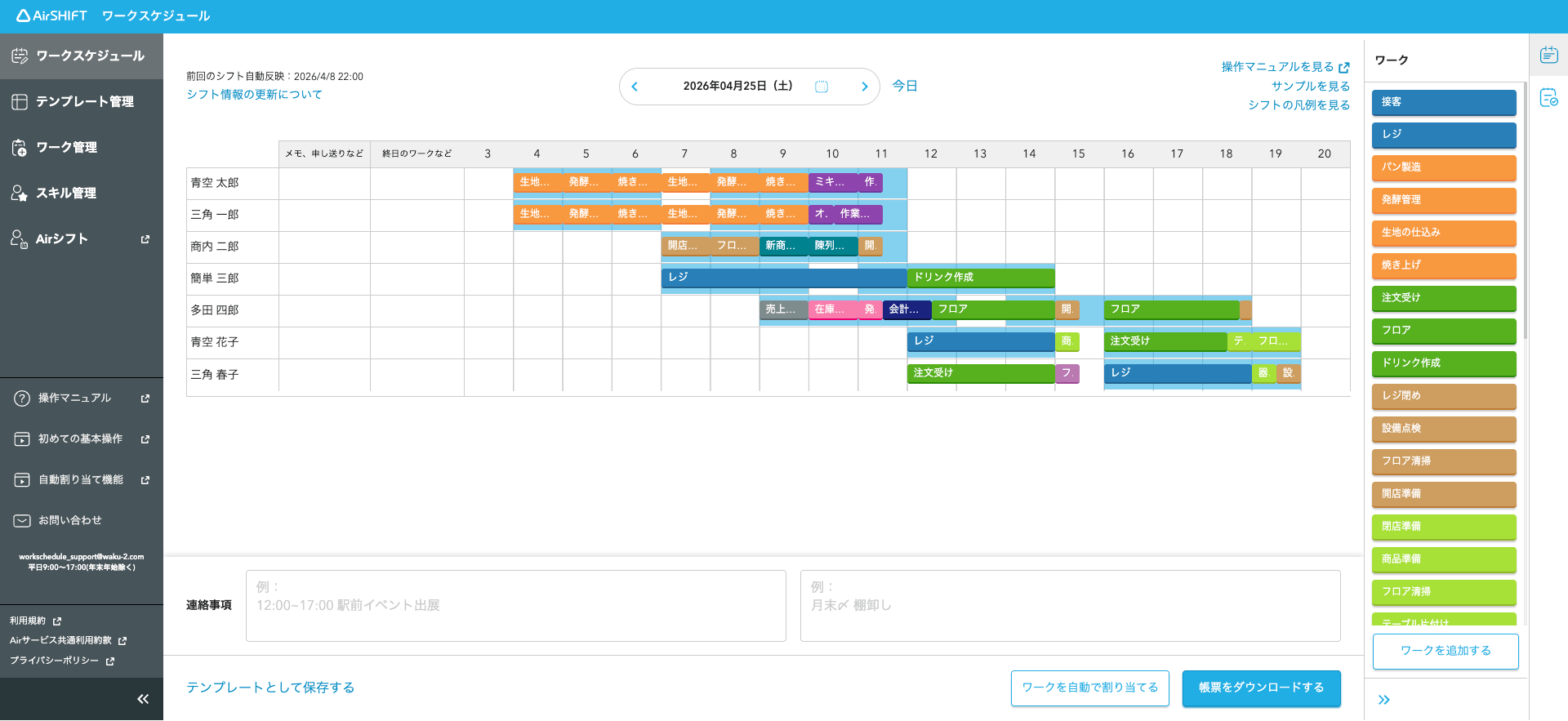1568x721 pixels.
Task: Select the レジ閉め work swatch
Action: tap(1444, 396)
